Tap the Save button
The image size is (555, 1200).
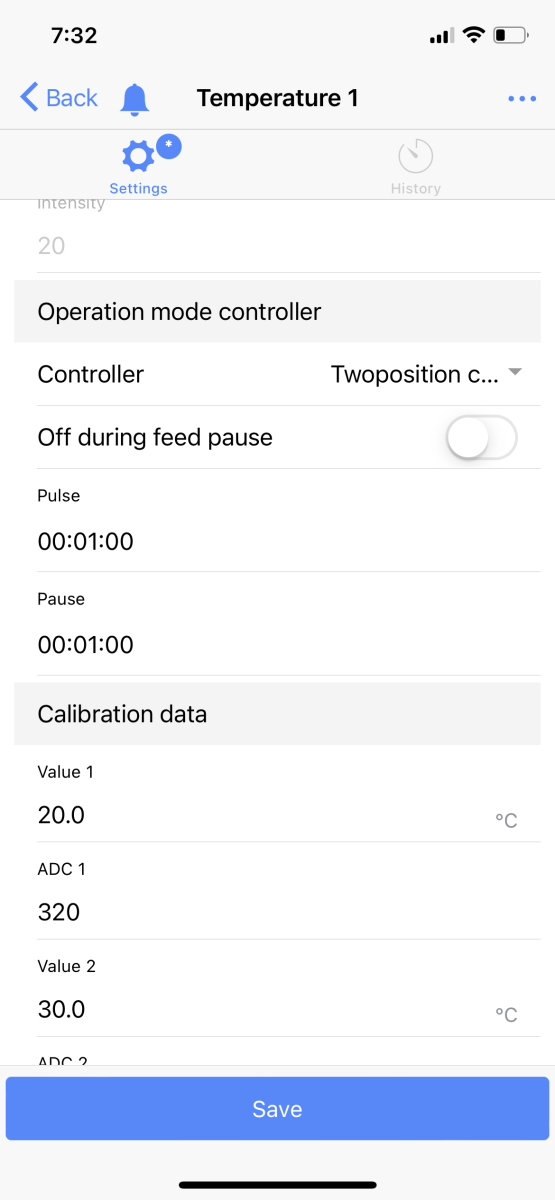[x=277, y=1109]
